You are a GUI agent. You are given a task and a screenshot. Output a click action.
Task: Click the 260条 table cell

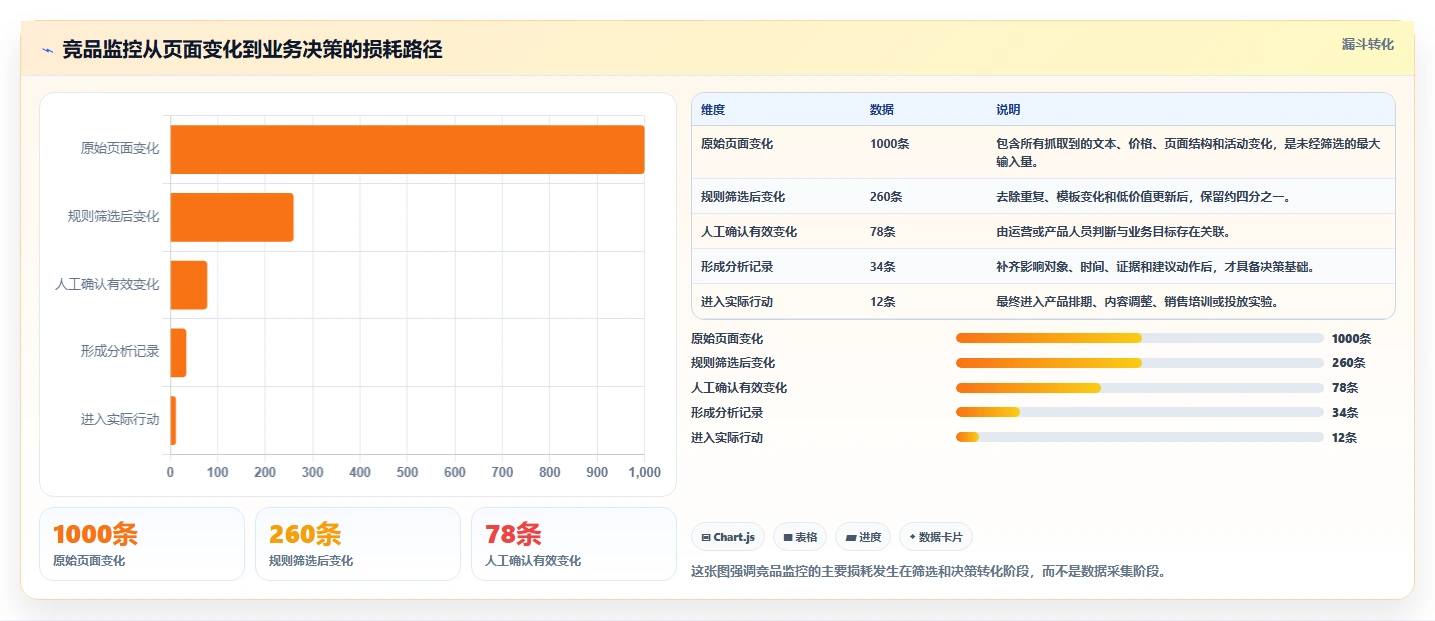886,197
